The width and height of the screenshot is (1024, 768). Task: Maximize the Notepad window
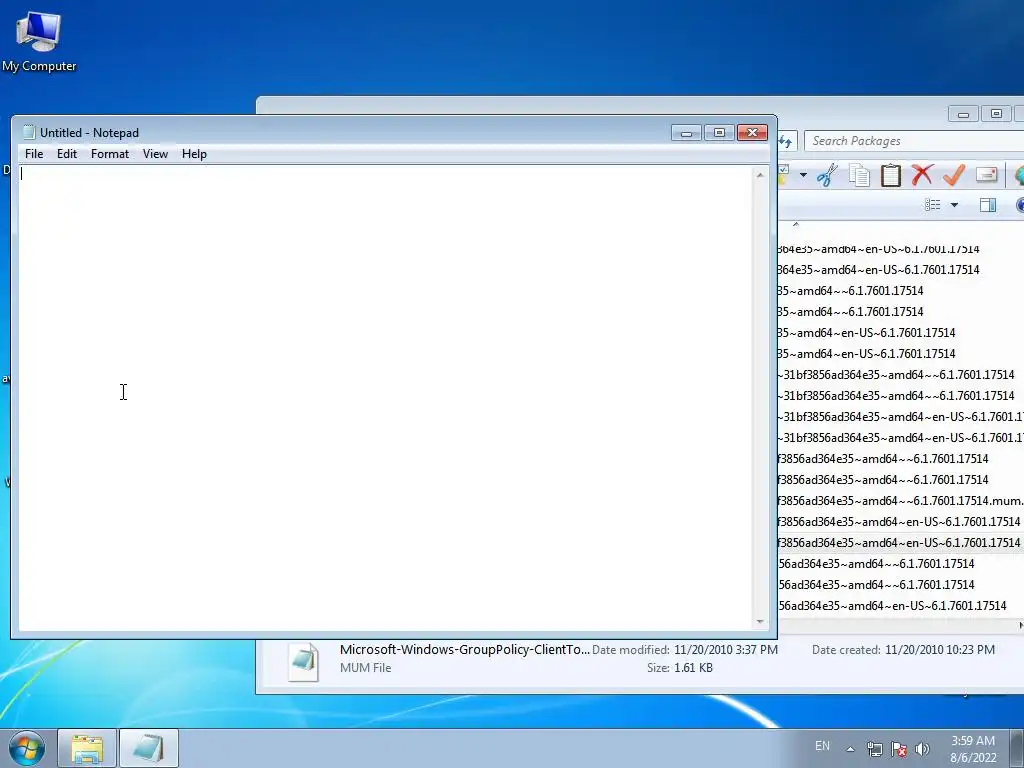(x=720, y=133)
